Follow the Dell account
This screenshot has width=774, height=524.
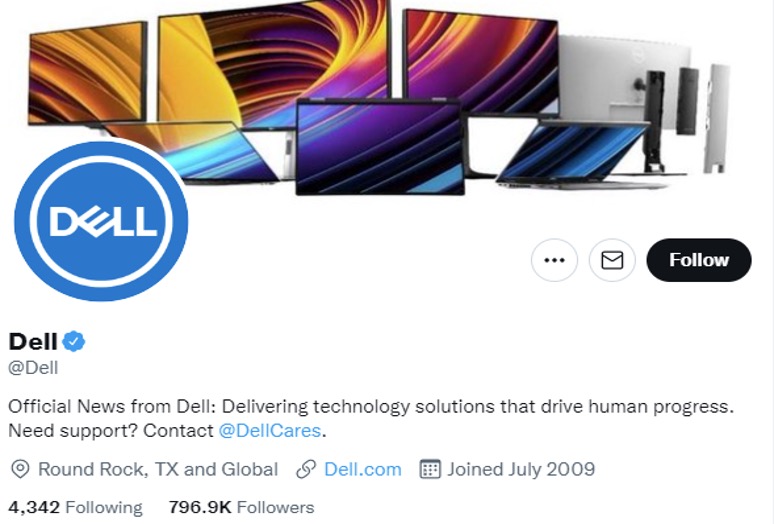[699, 260]
